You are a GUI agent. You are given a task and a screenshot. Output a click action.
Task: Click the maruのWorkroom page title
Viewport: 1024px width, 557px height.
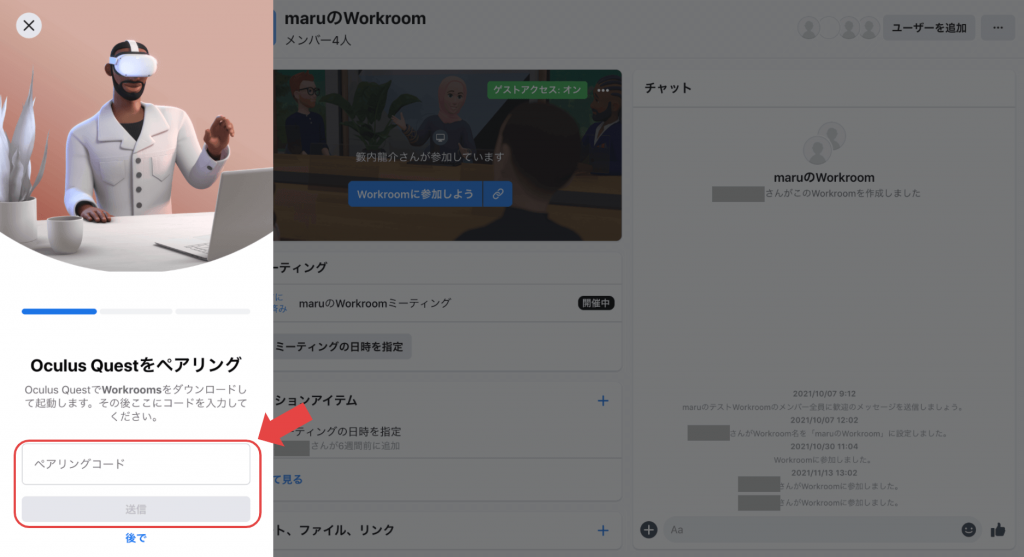(x=355, y=18)
